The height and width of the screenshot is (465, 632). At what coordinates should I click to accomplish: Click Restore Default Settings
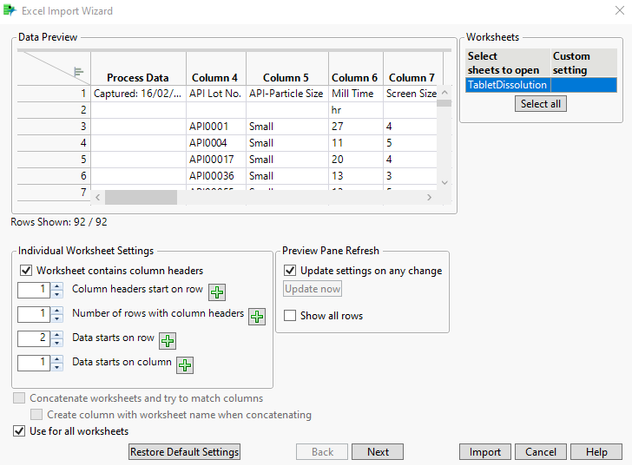coord(185,452)
